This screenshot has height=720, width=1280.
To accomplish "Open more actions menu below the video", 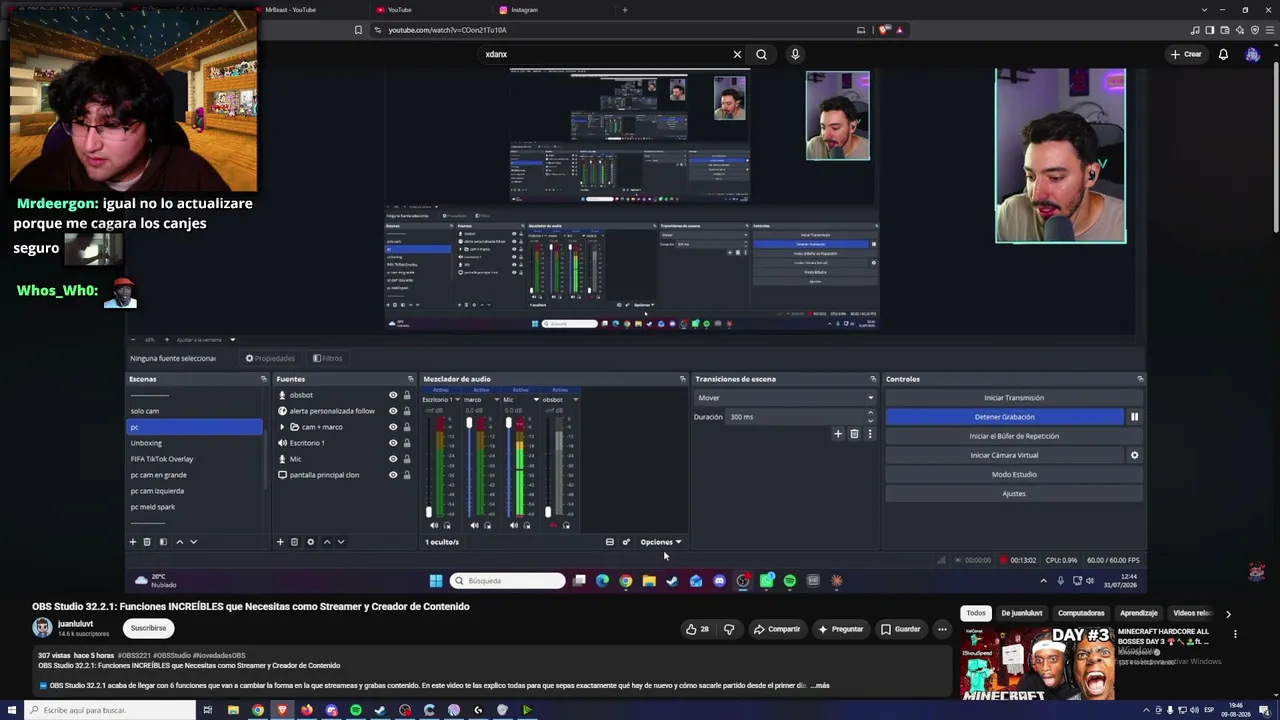I will click(x=942, y=629).
